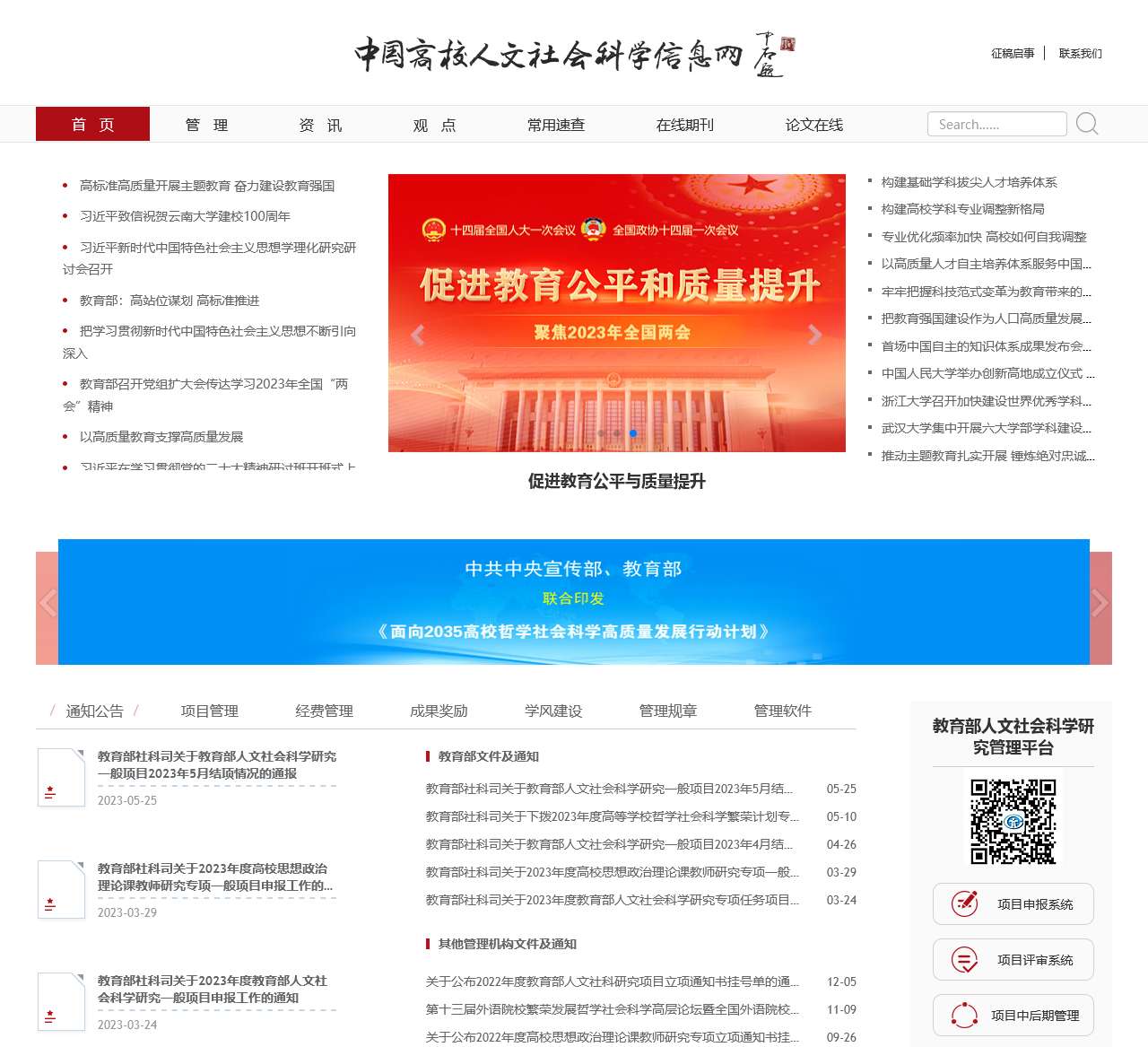Open 首页 navigation tab
Image resolution: width=1148 pixels, height=1047 pixels.
92,124
